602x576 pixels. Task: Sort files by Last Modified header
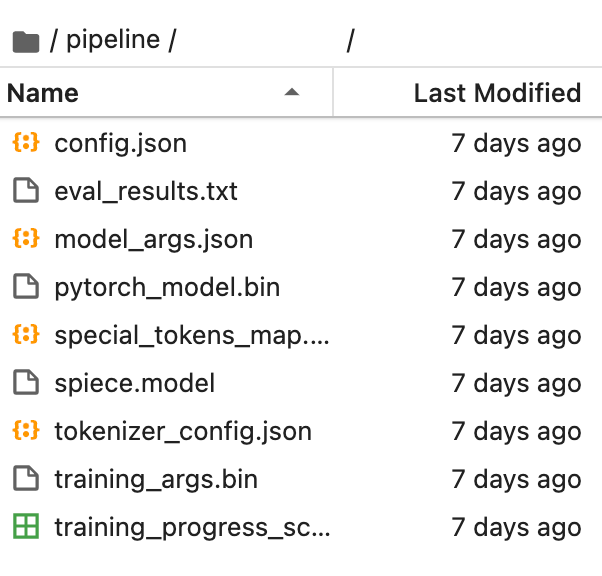[468, 92]
